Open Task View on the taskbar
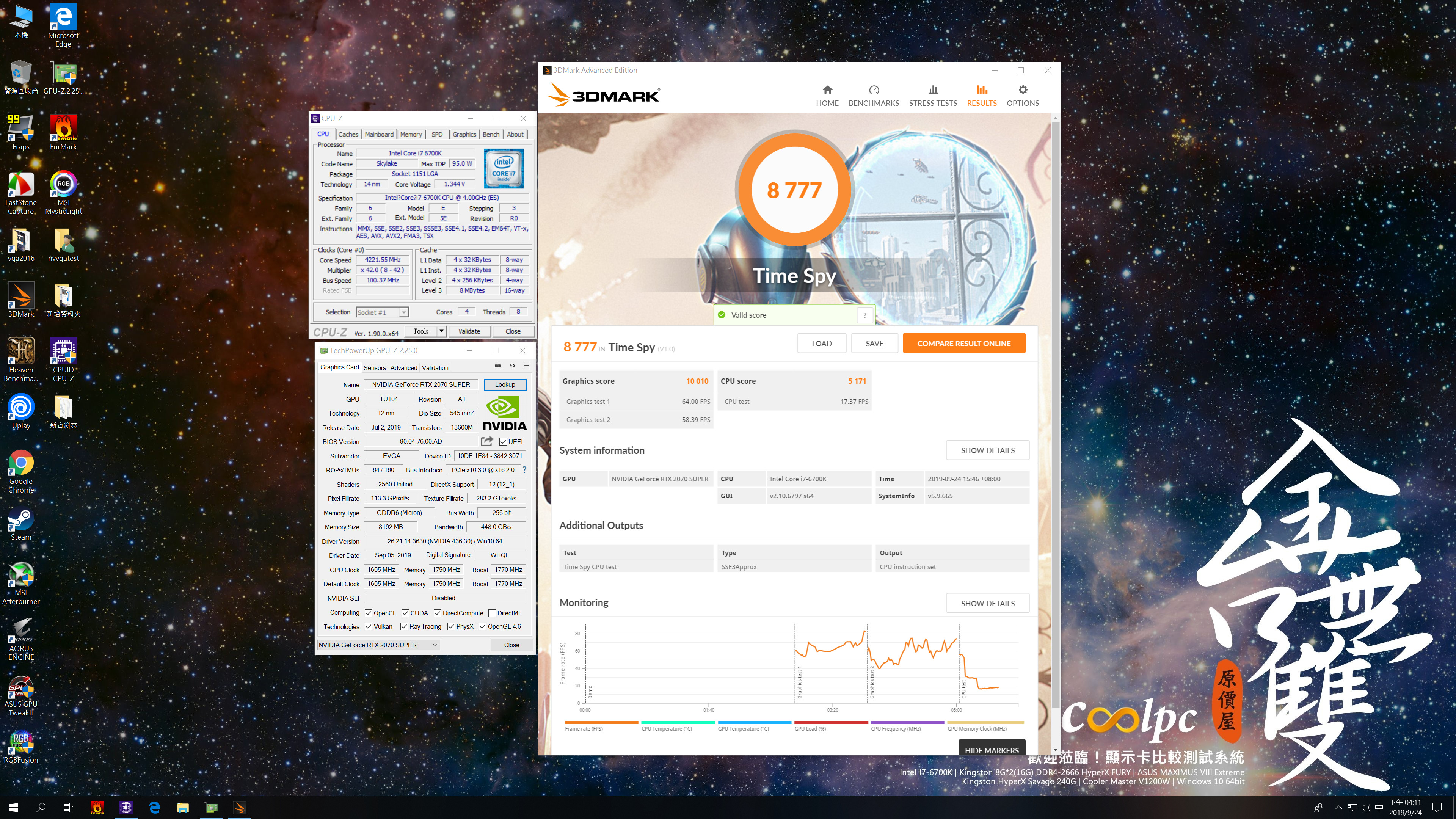The height and width of the screenshot is (819, 1456). pyautogui.click(x=68, y=808)
